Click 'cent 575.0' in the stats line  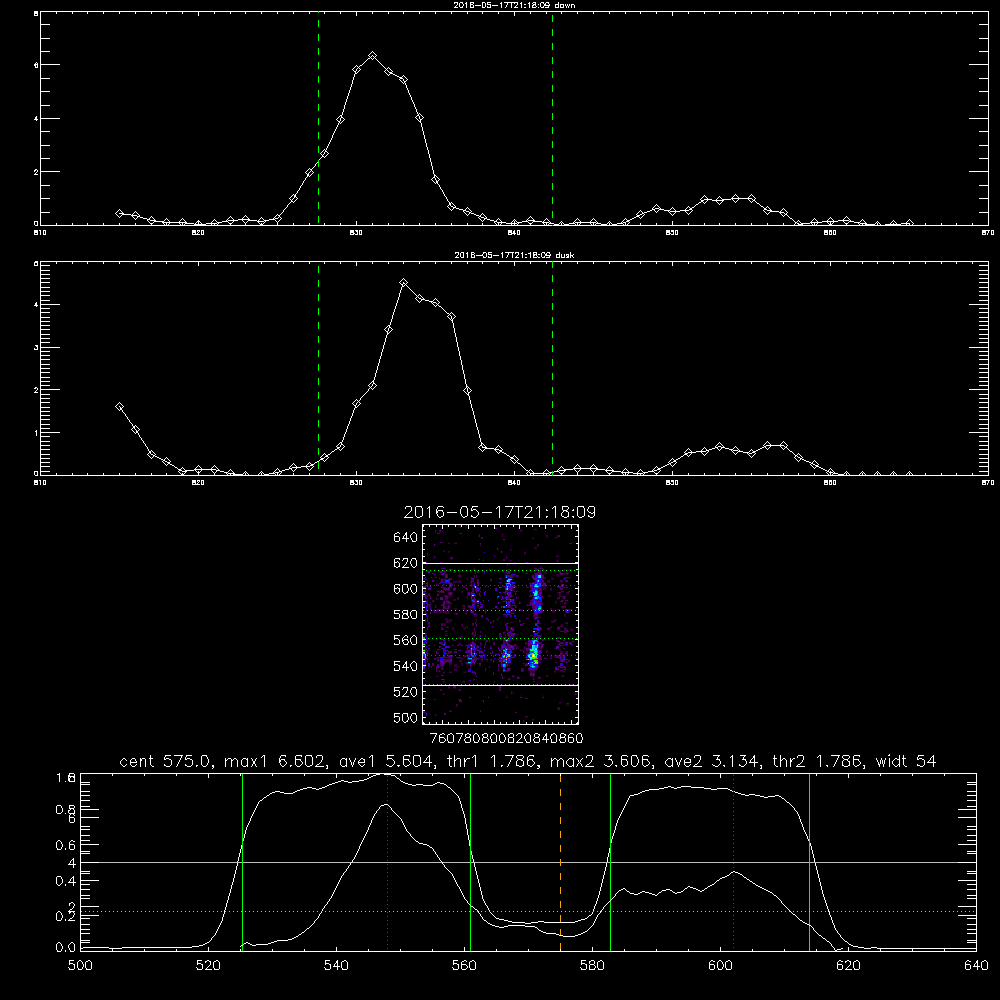coord(166,761)
